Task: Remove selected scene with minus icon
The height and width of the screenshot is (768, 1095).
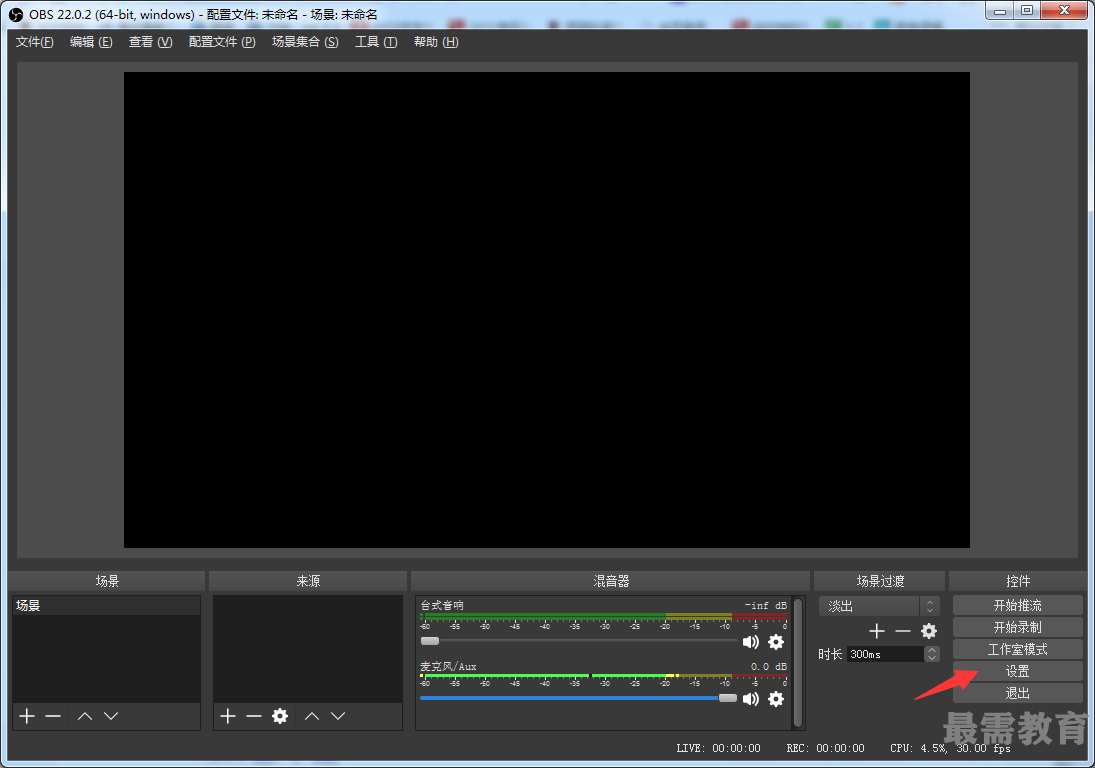Action: point(53,716)
